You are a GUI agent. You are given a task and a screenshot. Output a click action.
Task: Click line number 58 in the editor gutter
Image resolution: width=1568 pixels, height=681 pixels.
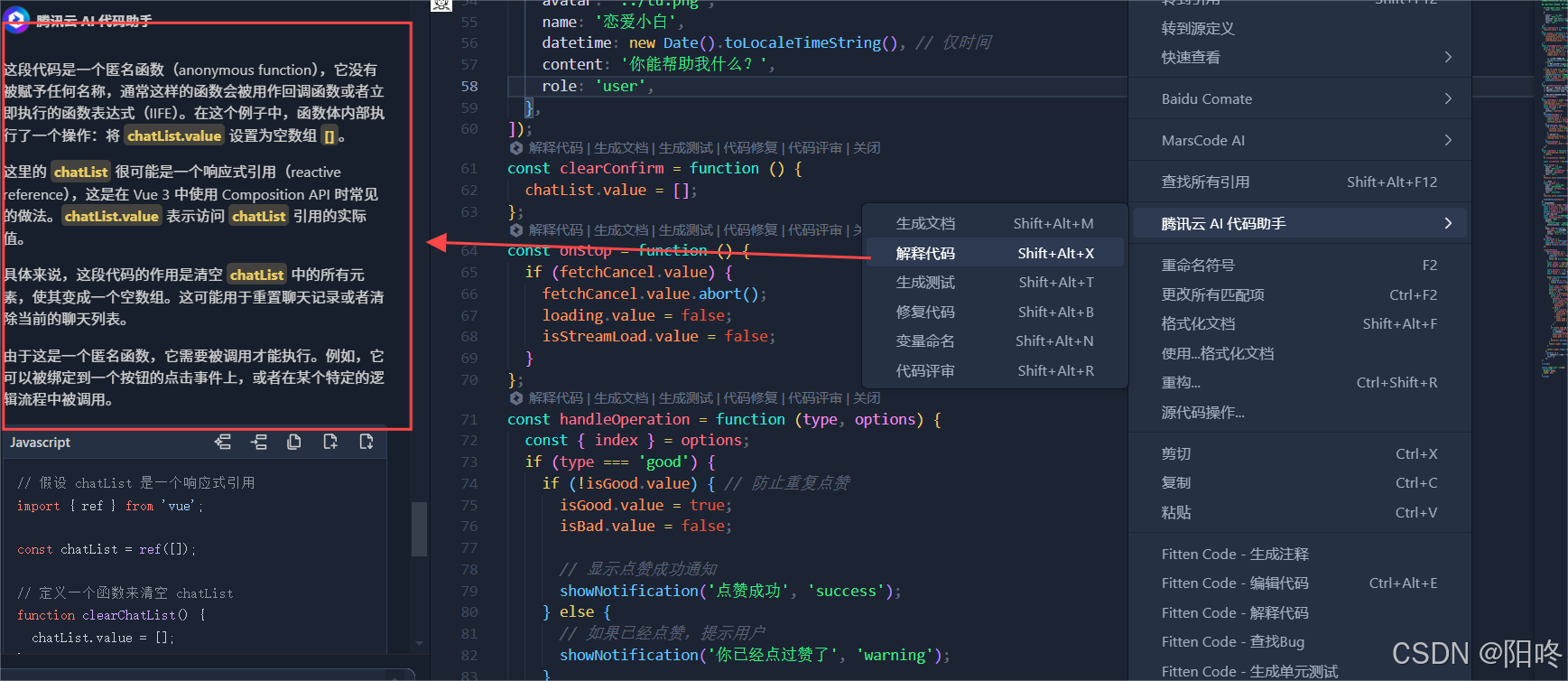coord(469,86)
